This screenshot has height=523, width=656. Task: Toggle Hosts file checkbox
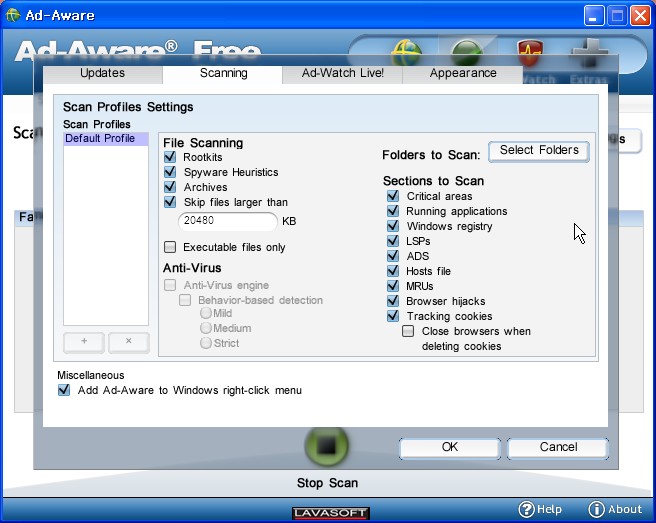click(393, 271)
